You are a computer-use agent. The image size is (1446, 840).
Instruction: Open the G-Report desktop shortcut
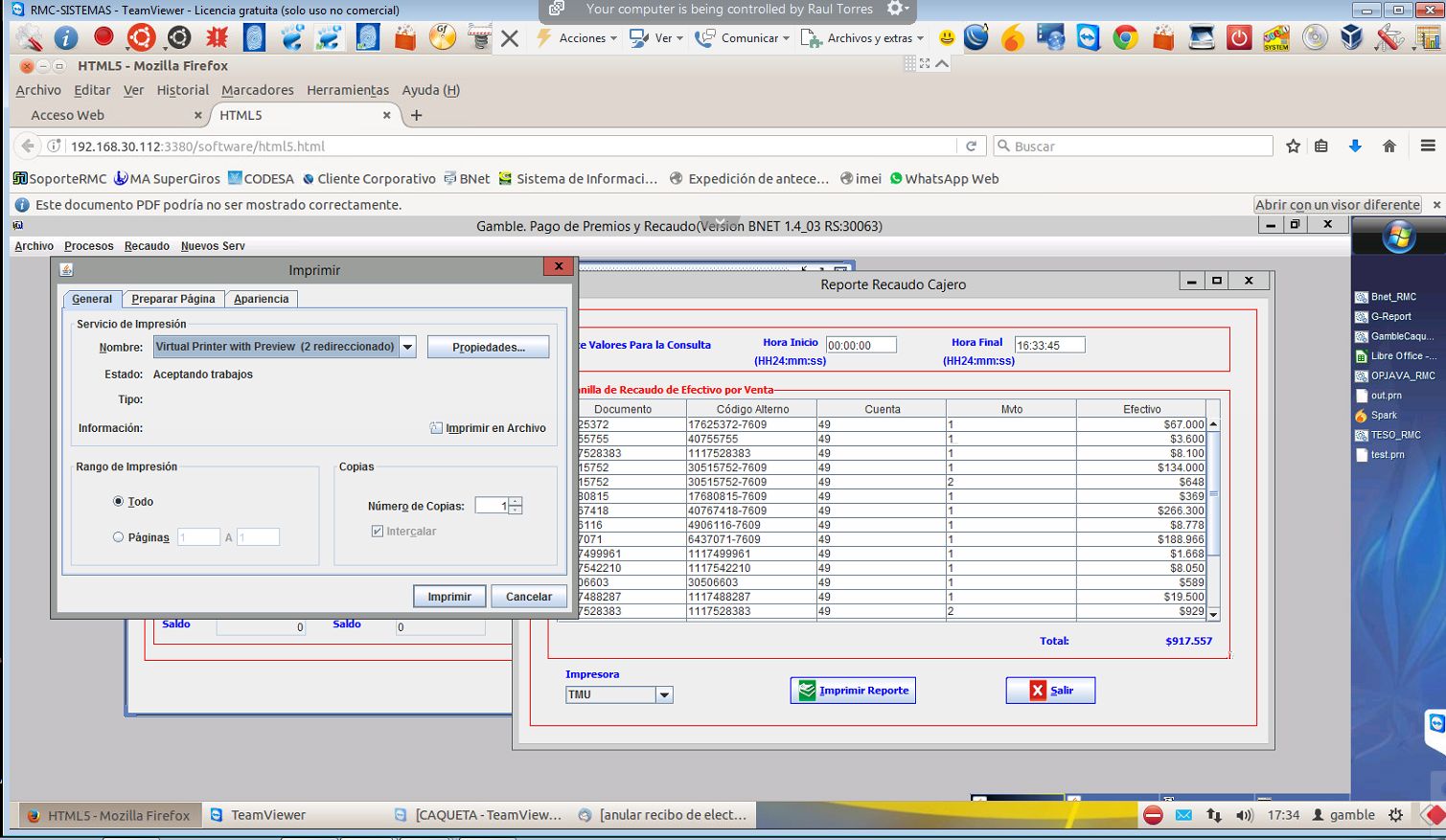tap(1389, 316)
